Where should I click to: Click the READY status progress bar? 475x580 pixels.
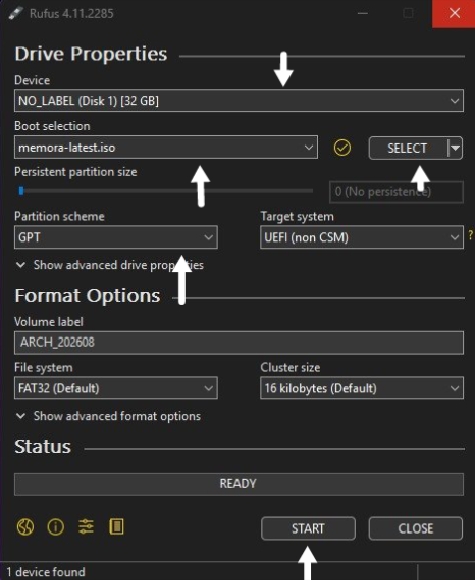coord(239,484)
